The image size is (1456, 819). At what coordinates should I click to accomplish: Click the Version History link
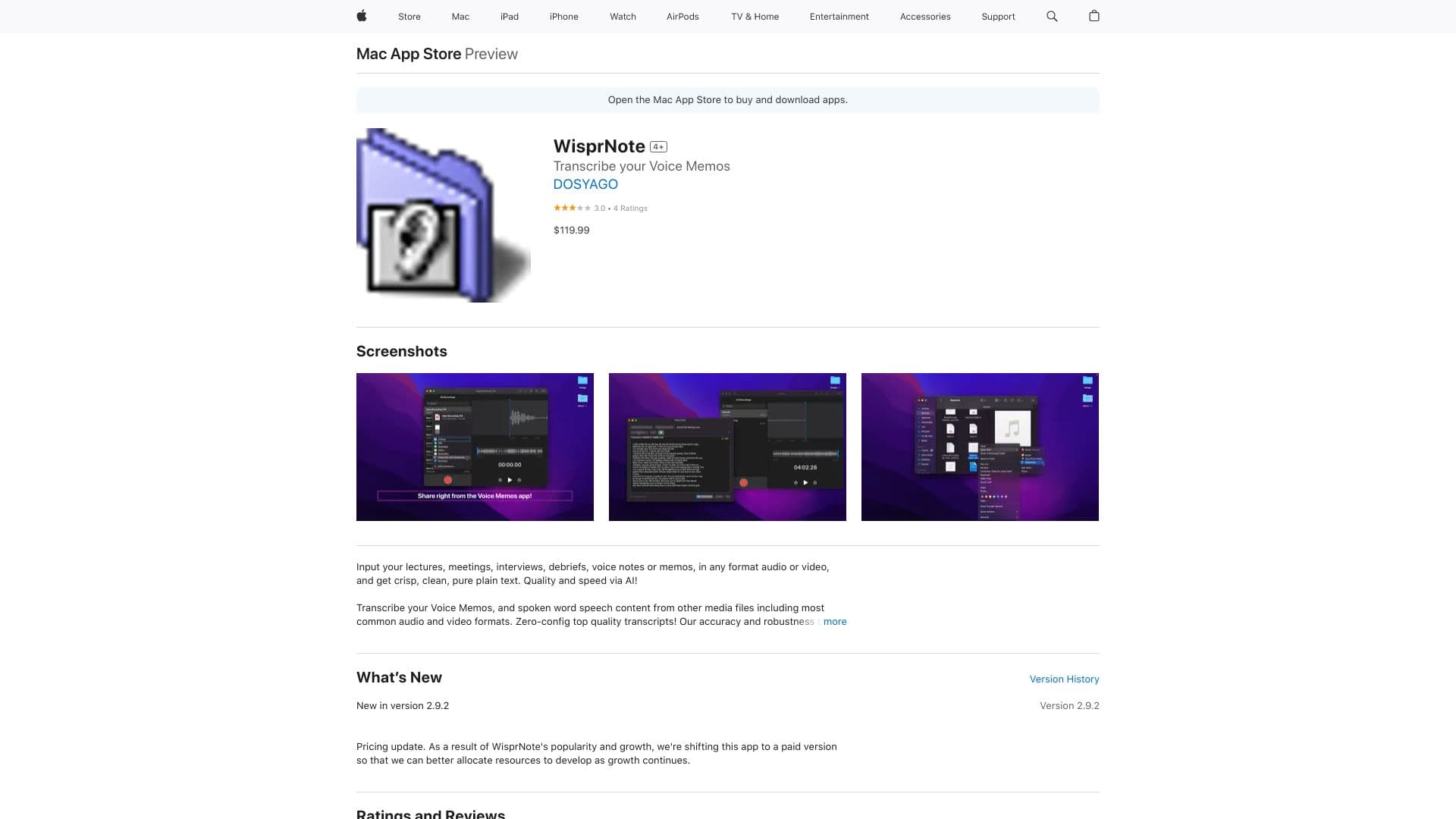[1063, 679]
